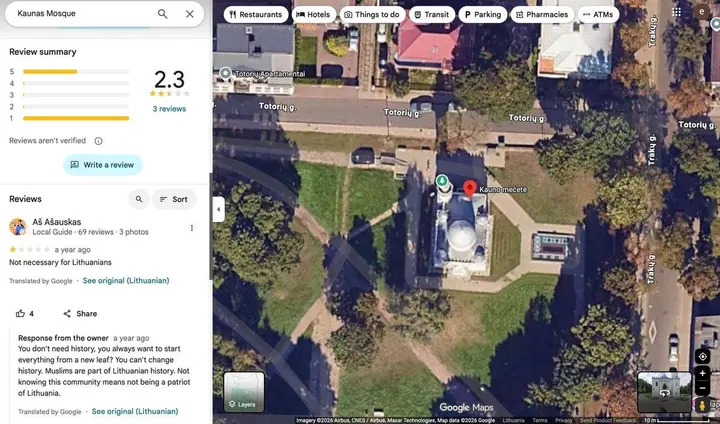Click the search magnifier icon in search box
Image resolution: width=720 pixels, height=424 pixels.
click(163, 14)
